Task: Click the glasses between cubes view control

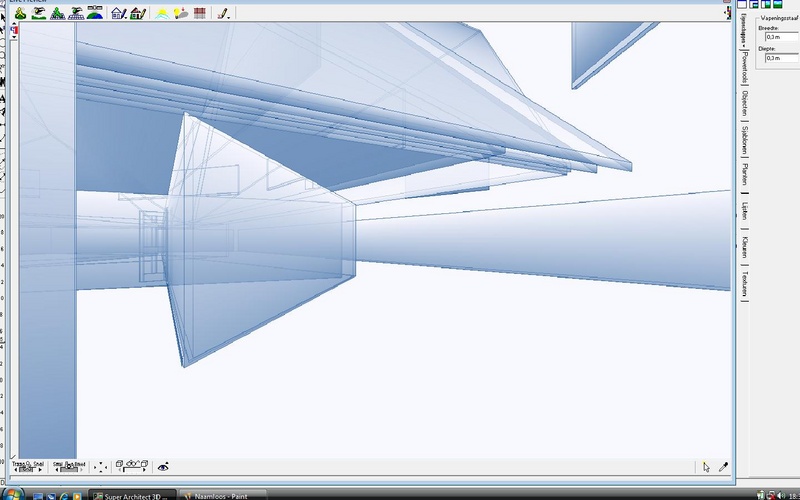Action: 132,466
